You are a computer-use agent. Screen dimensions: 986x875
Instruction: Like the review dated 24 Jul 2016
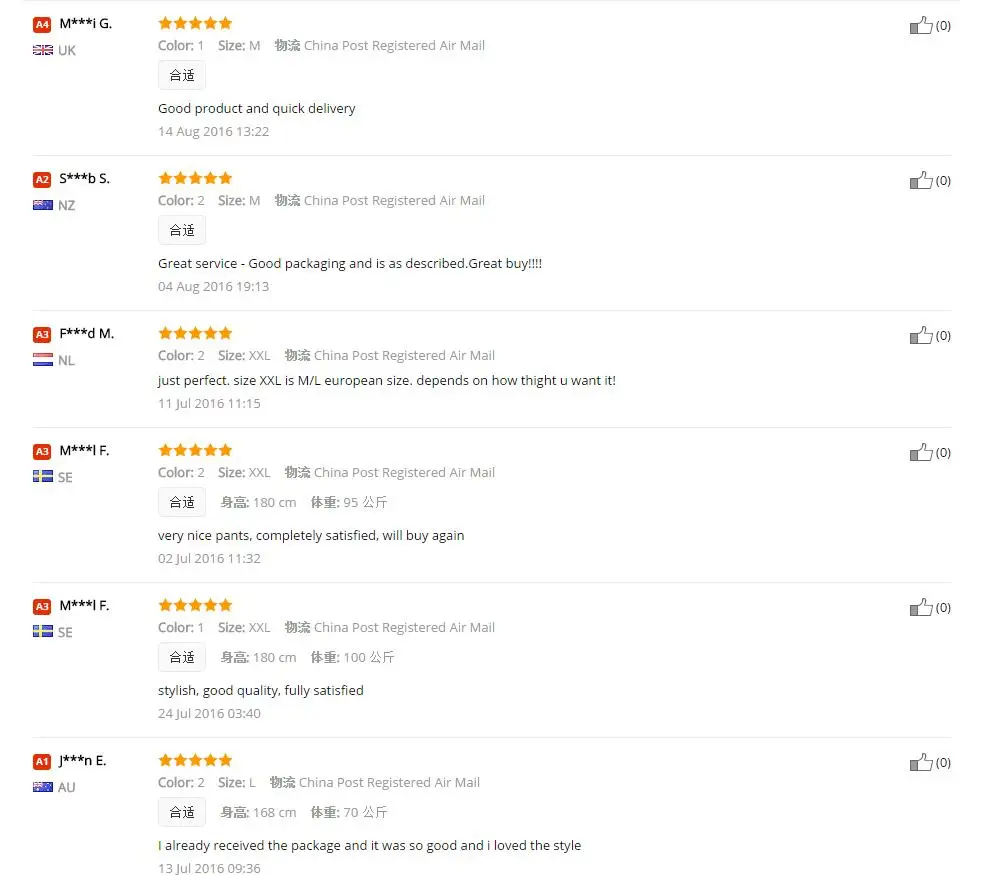[921, 608]
